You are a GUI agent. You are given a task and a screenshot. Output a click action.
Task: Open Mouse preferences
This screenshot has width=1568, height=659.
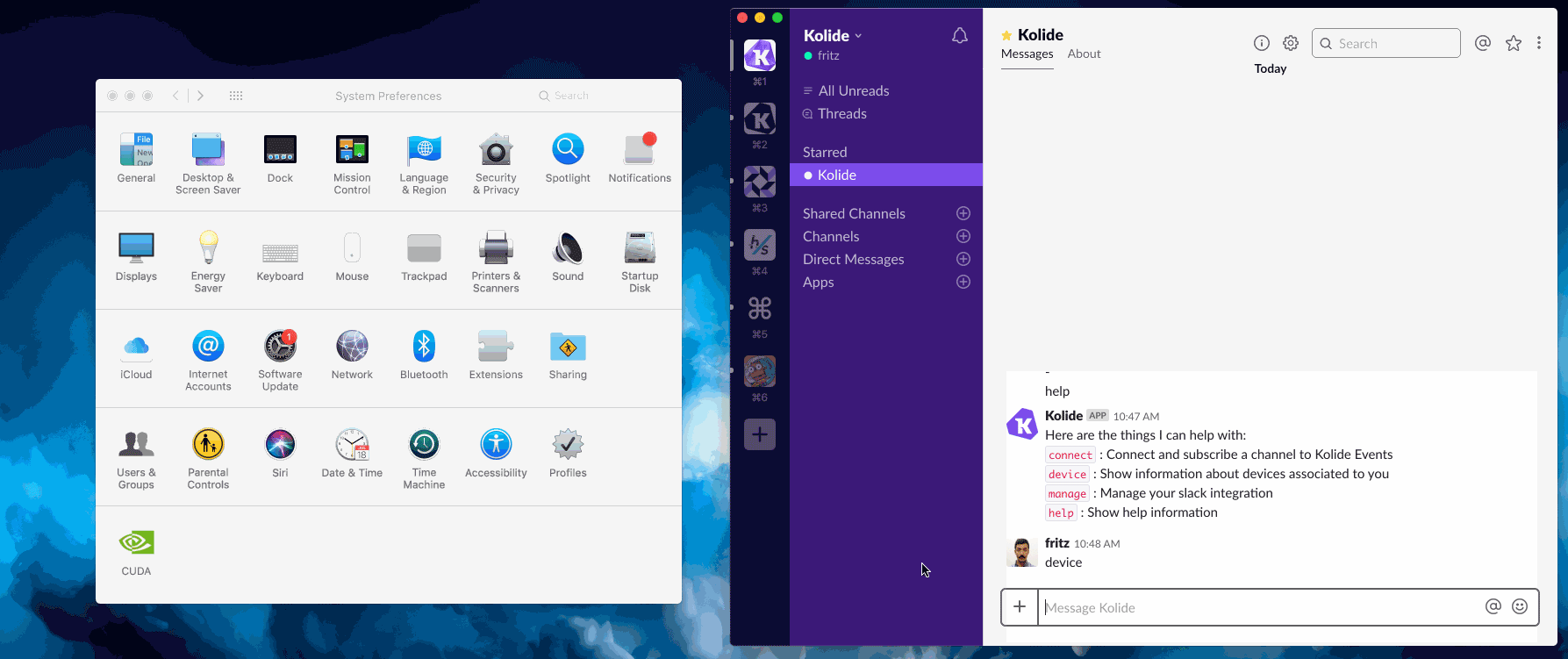pyautogui.click(x=352, y=257)
